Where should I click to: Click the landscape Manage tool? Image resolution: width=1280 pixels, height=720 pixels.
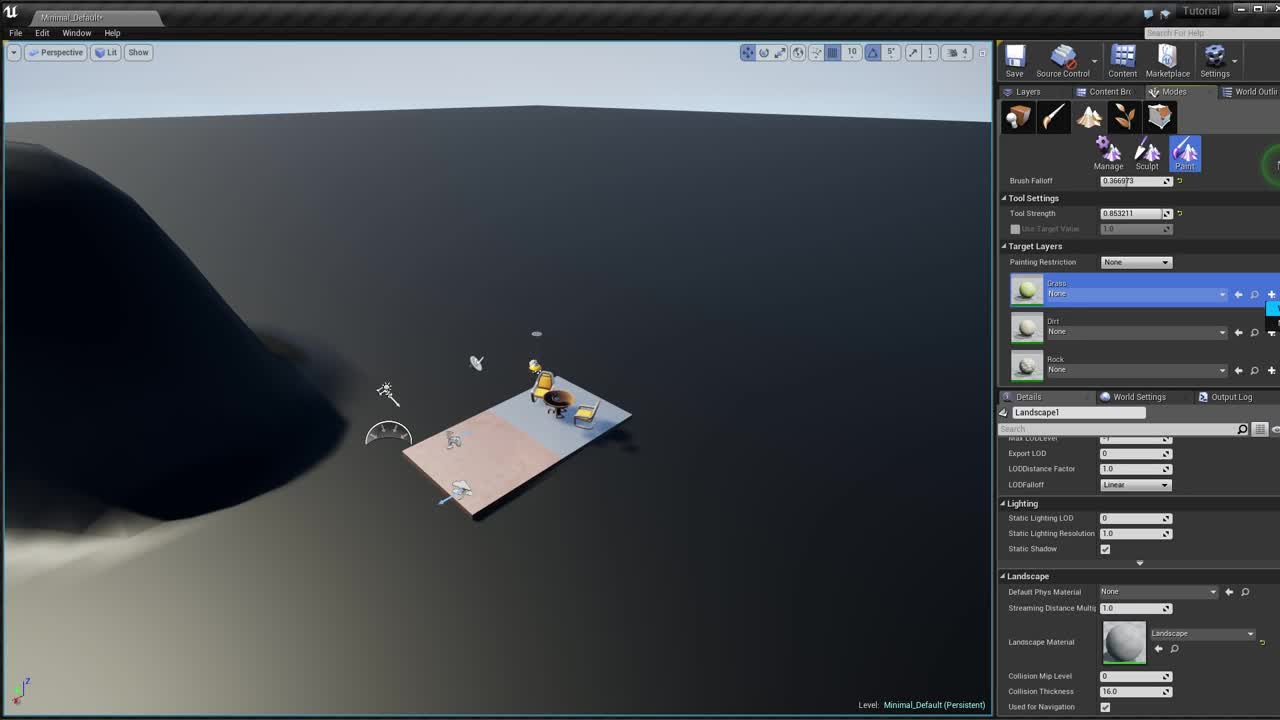click(x=1108, y=153)
